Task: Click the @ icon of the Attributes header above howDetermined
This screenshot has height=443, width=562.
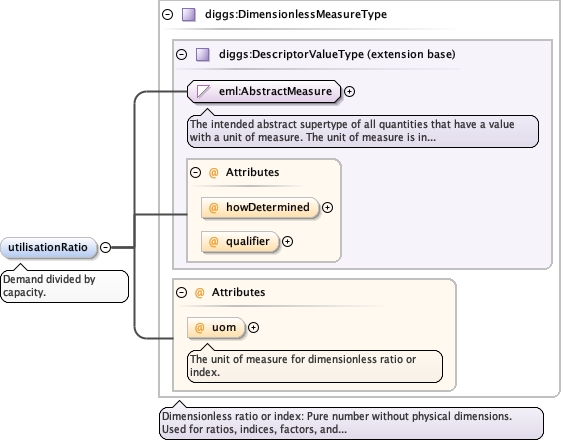Action: point(214,173)
